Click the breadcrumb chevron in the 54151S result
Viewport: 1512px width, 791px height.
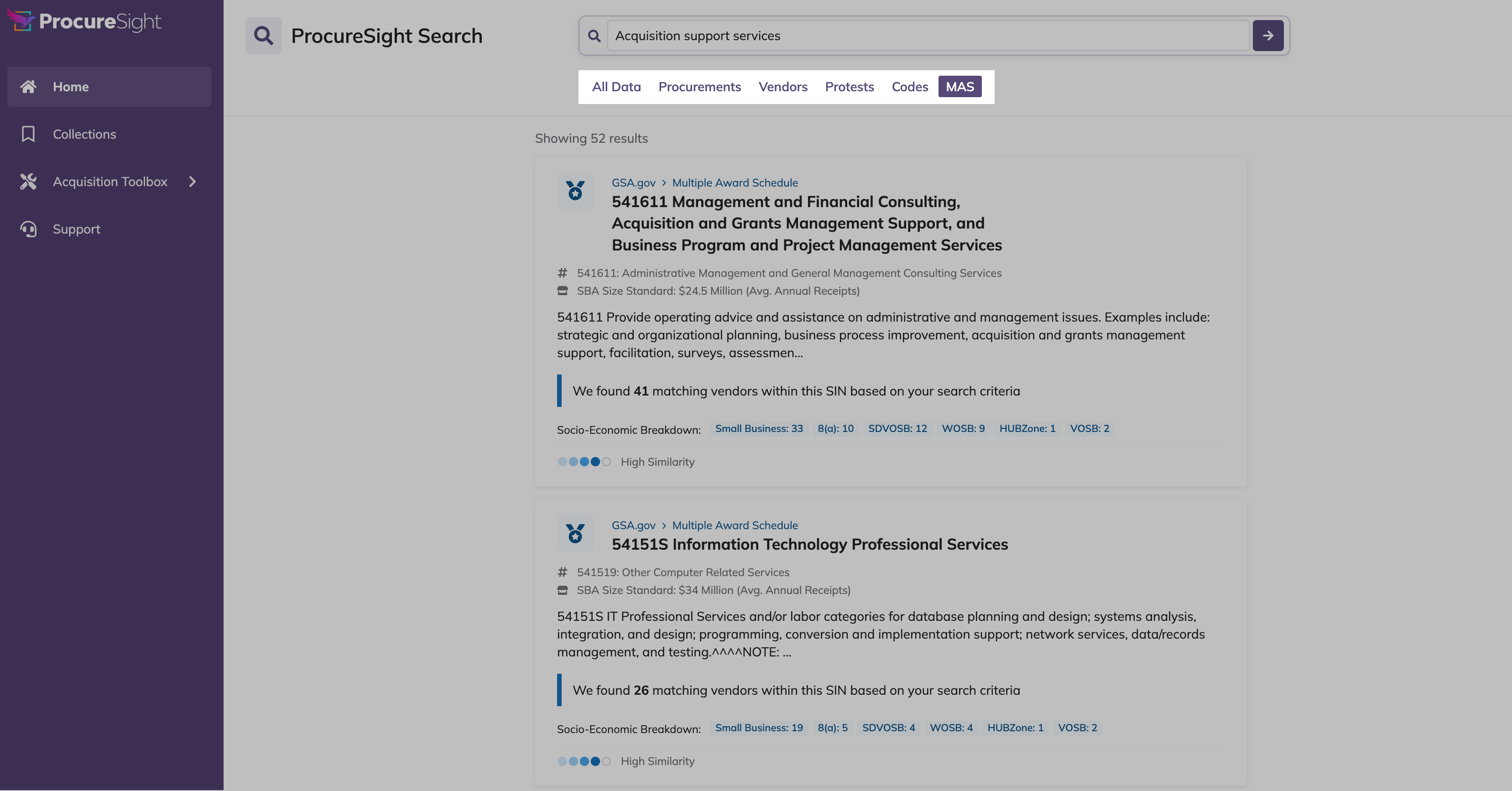[664, 526]
